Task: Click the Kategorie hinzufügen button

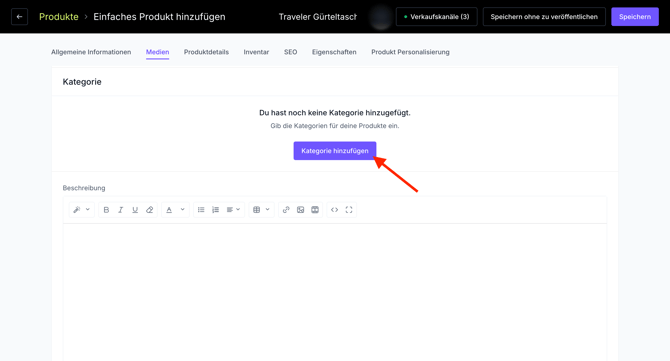Action: [x=335, y=151]
